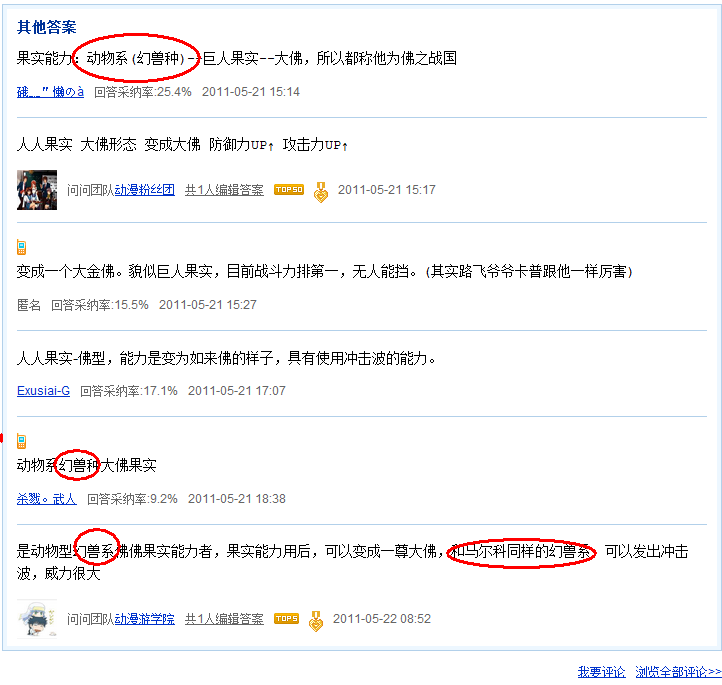The width and height of the screenshot is (722, 685).
Task: Click 匿名 author label of third answer
Action: tap(29, 305)
